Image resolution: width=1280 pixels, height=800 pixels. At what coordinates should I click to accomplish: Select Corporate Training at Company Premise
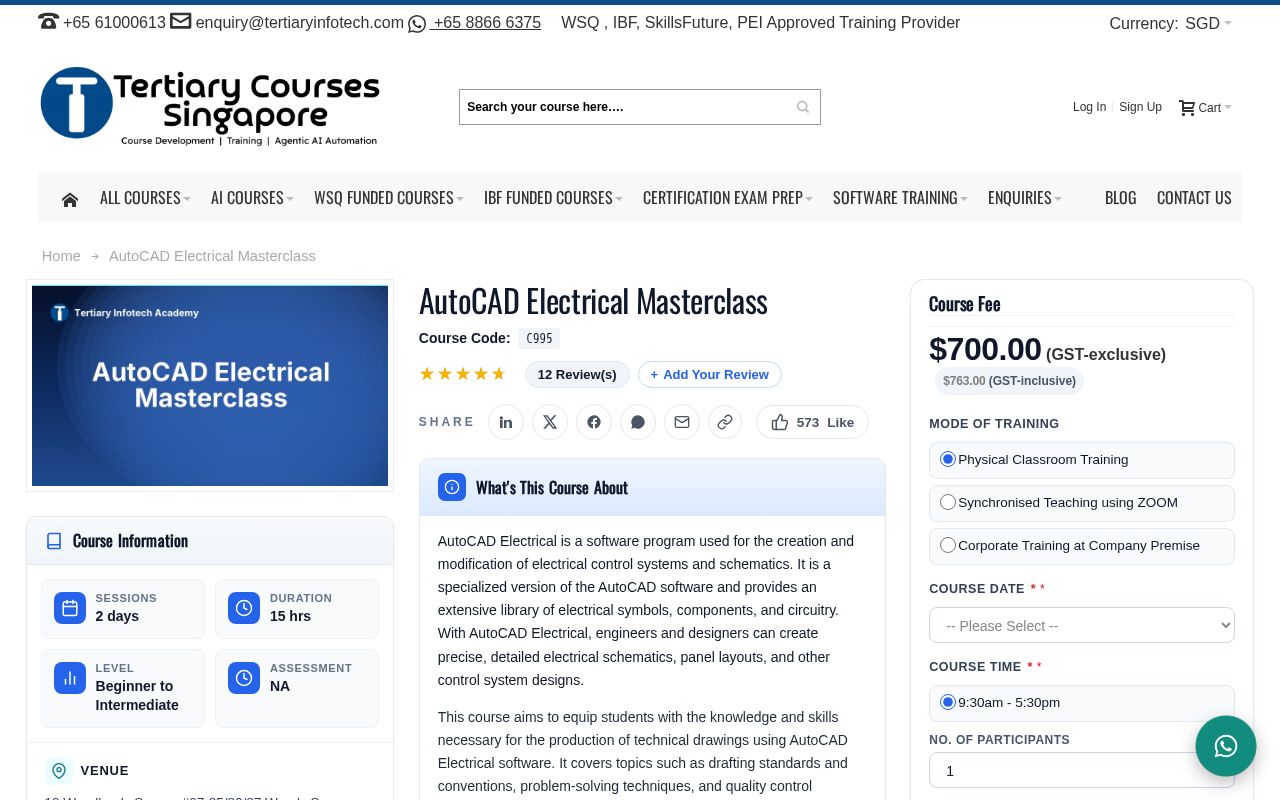click(948, 545)
